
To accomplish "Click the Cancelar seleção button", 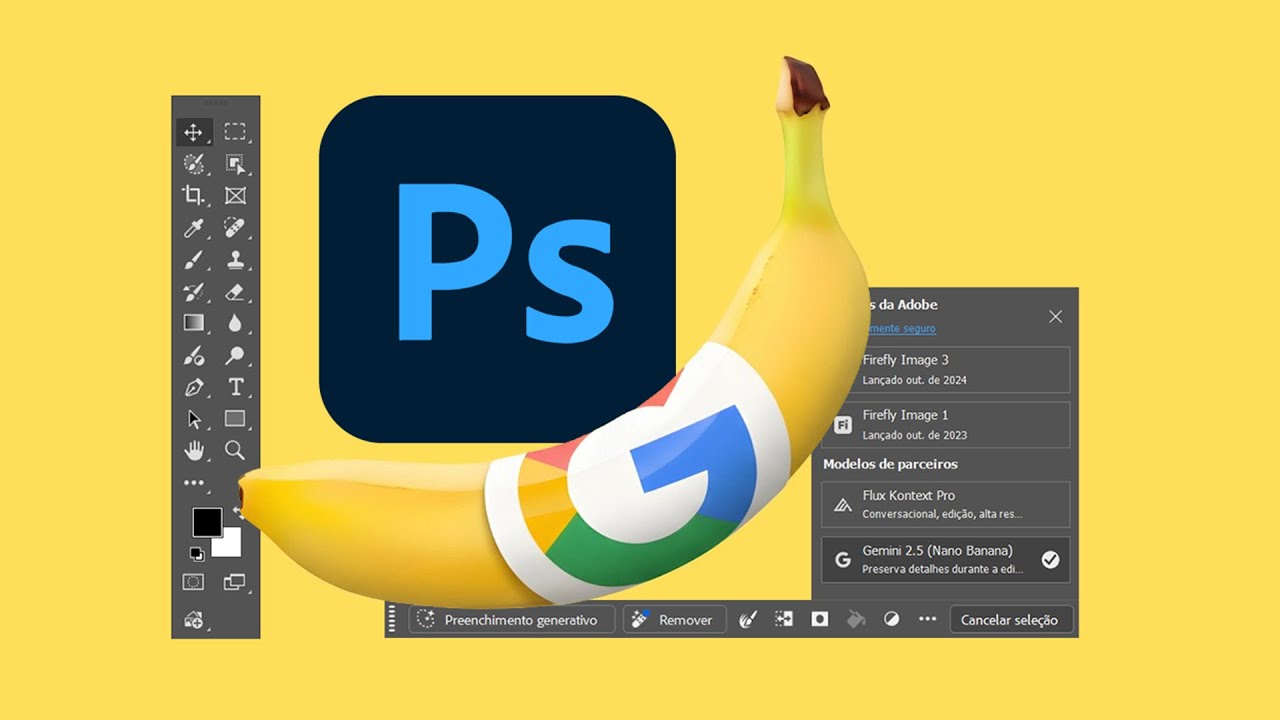I will pyautogui.click(x=1009, y=620).
